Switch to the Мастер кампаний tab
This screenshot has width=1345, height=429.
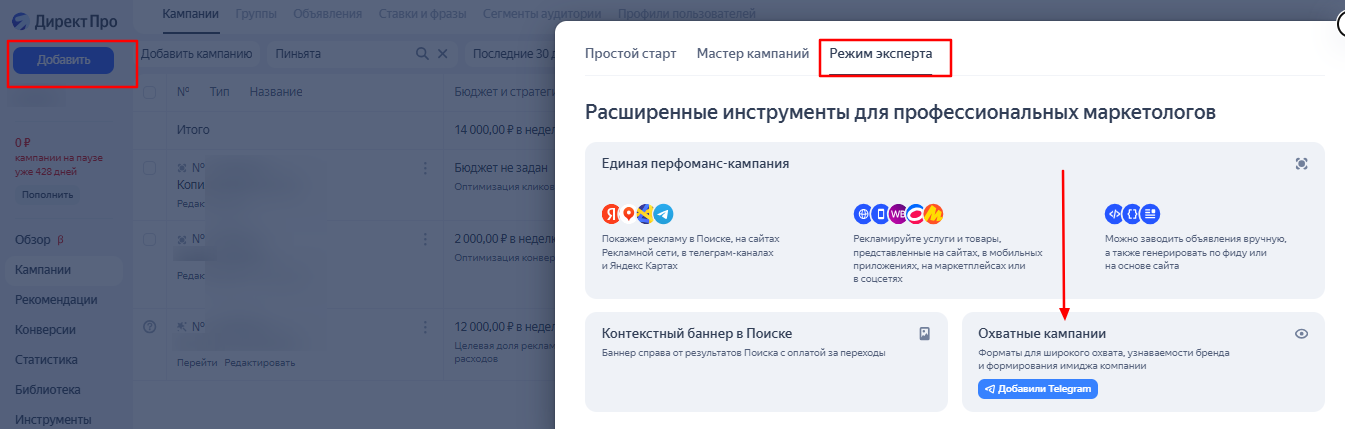[752, 54]
